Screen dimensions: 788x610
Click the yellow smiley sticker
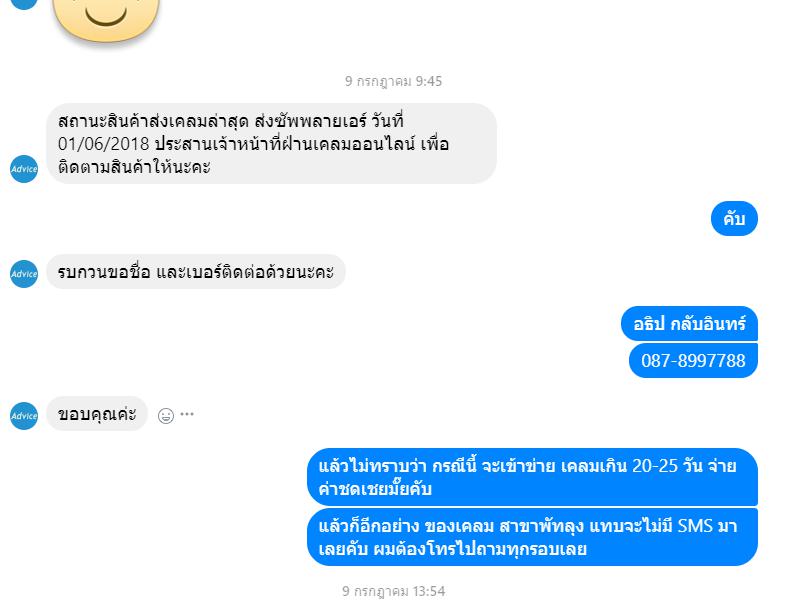pos(106,19)
